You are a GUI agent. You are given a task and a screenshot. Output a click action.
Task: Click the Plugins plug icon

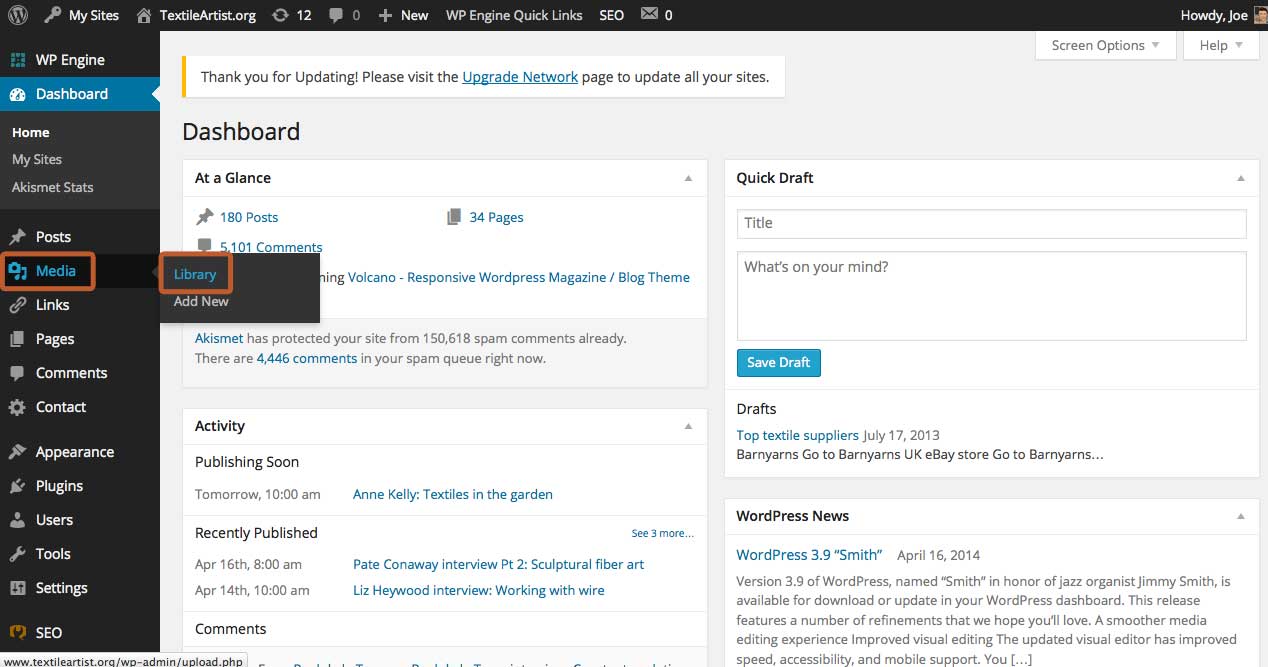click(18, 486)
